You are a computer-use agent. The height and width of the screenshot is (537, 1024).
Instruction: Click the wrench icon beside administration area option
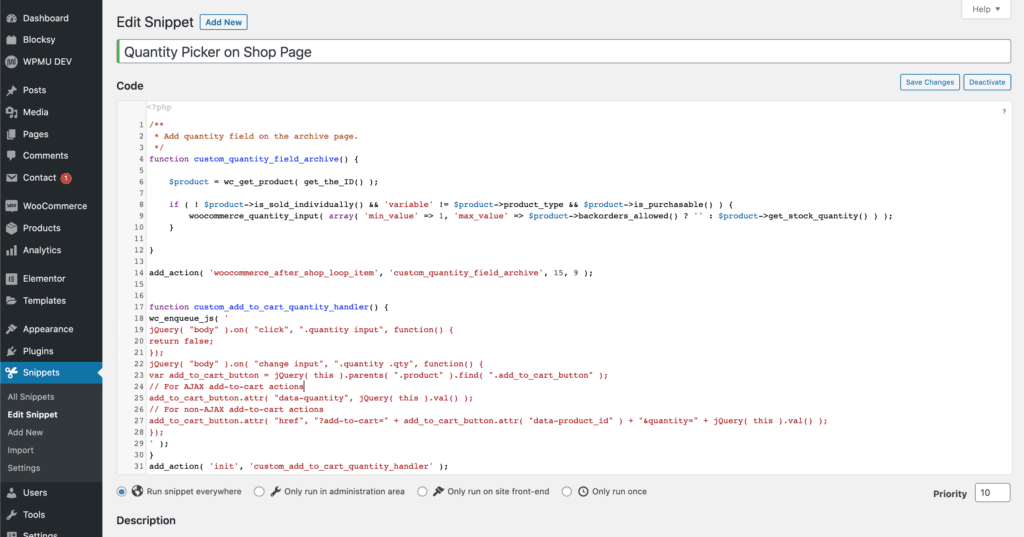tap(276, 491)
